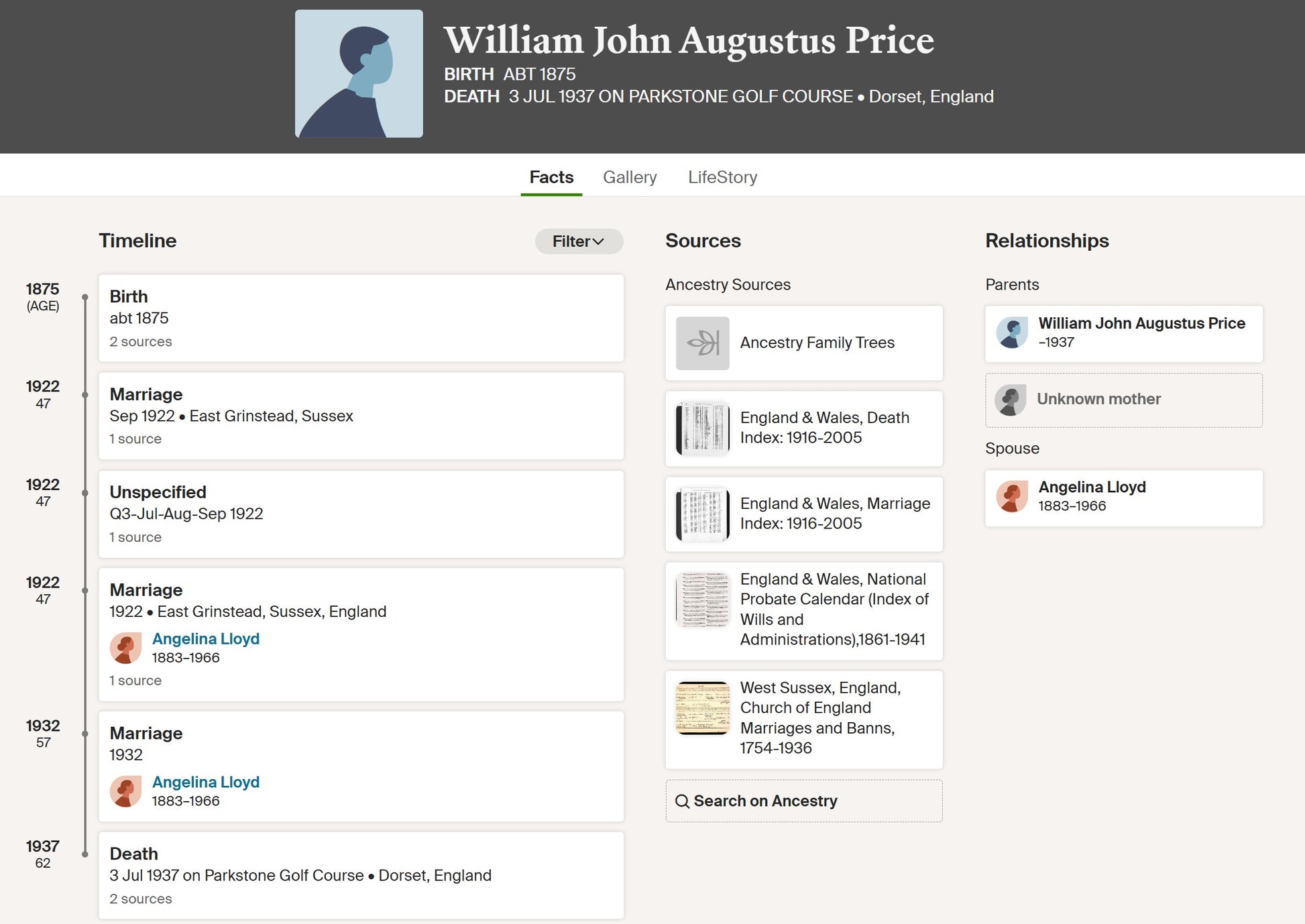Image resolution: width=1305 pixels, height=924 pixels.
Task: Expand the Timeline Filter dropdown
Action: 578,241
